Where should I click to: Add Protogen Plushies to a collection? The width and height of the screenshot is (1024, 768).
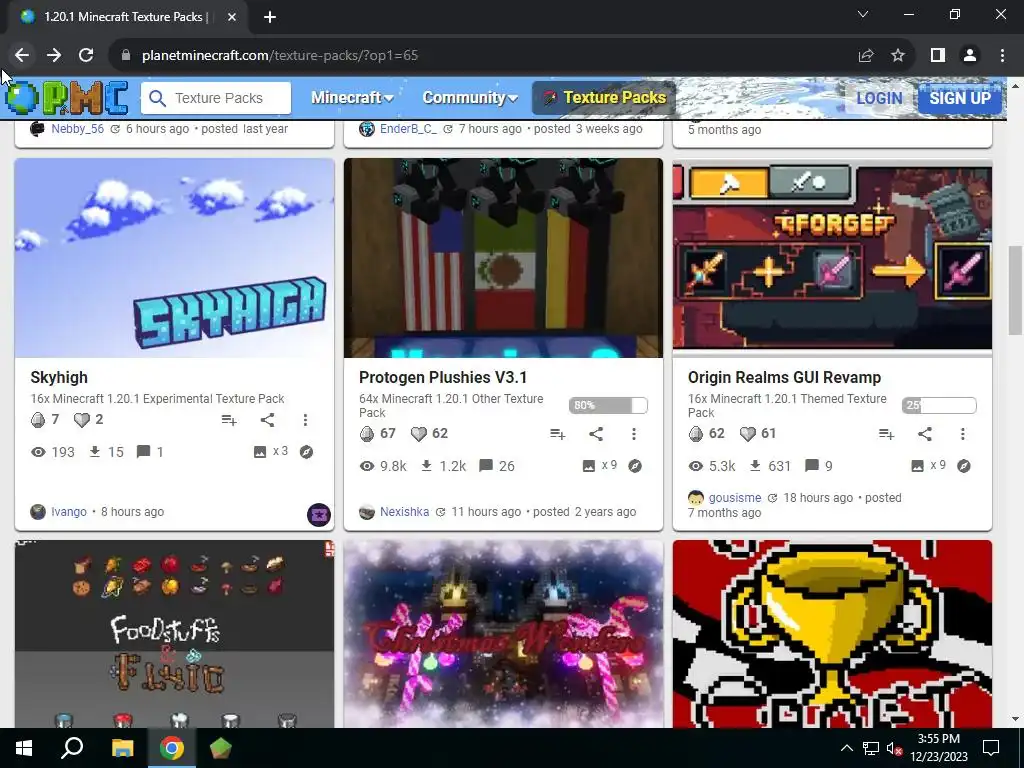pyautogui.click(x=557, y=434)
